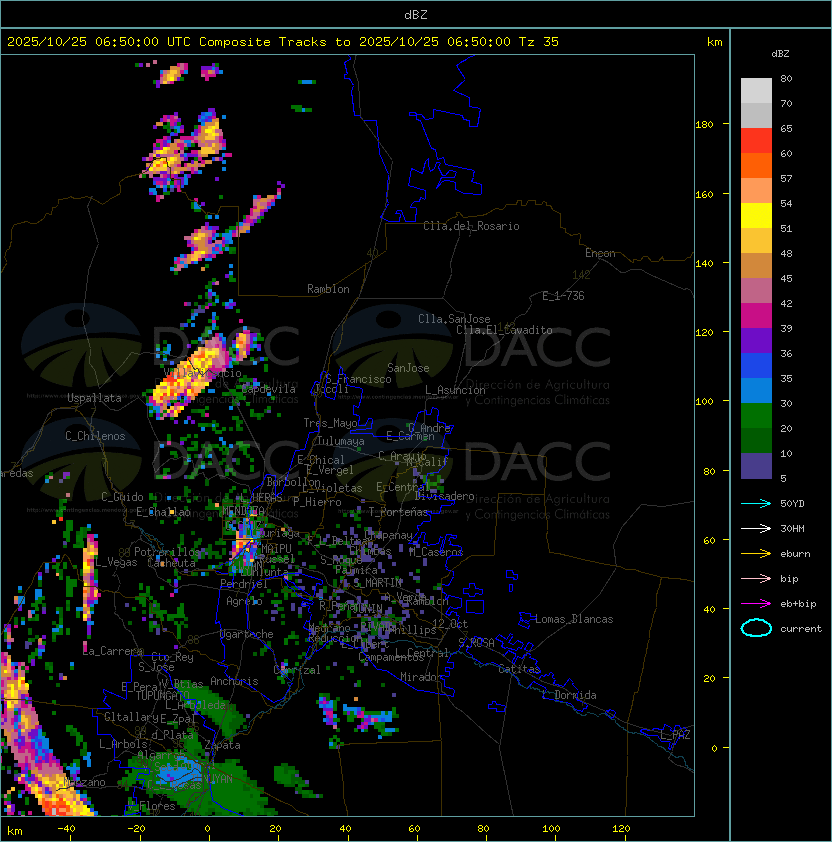
Task: Click the C_Chilenos map label
Action: [x=95, y=436]
